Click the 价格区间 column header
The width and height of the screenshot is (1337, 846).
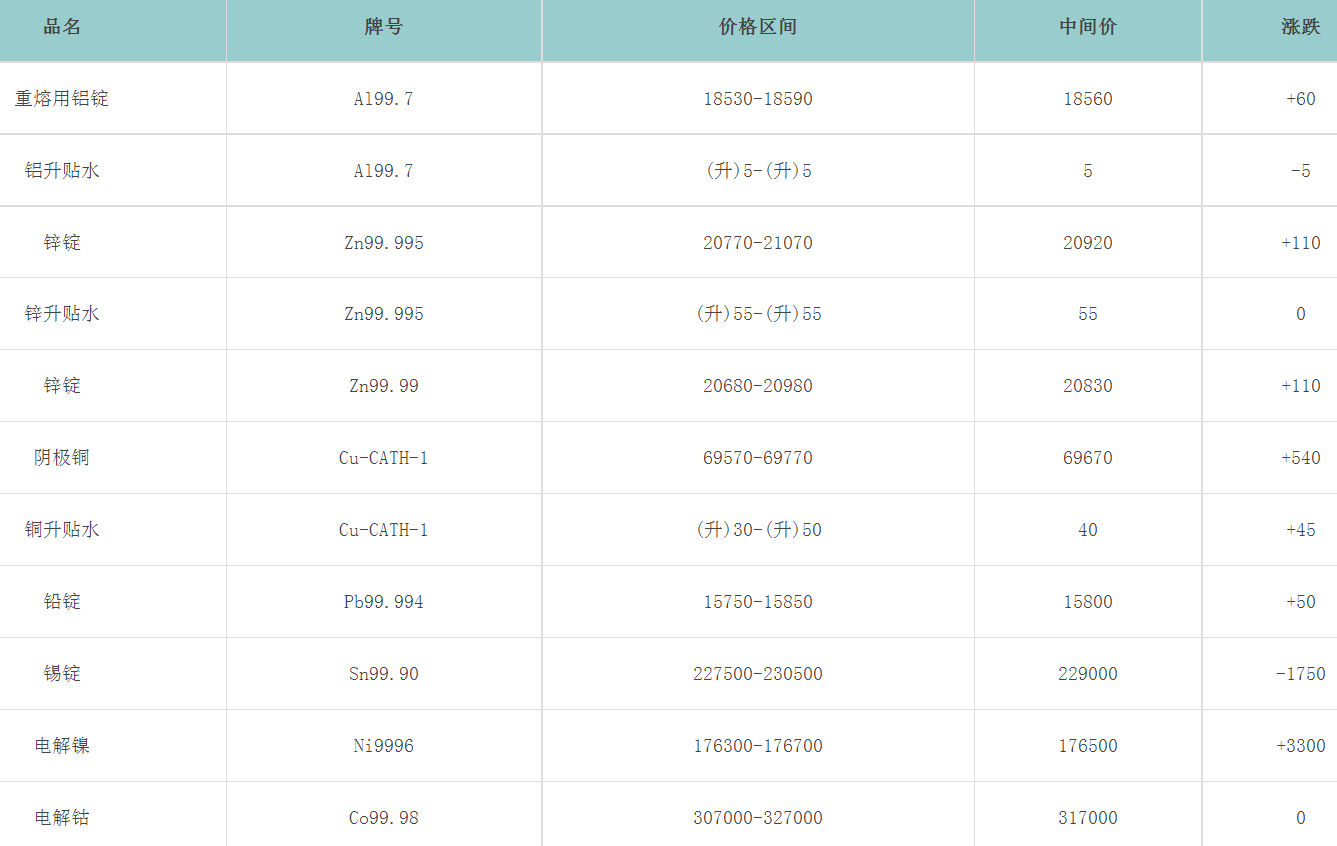tap(758, 28)
